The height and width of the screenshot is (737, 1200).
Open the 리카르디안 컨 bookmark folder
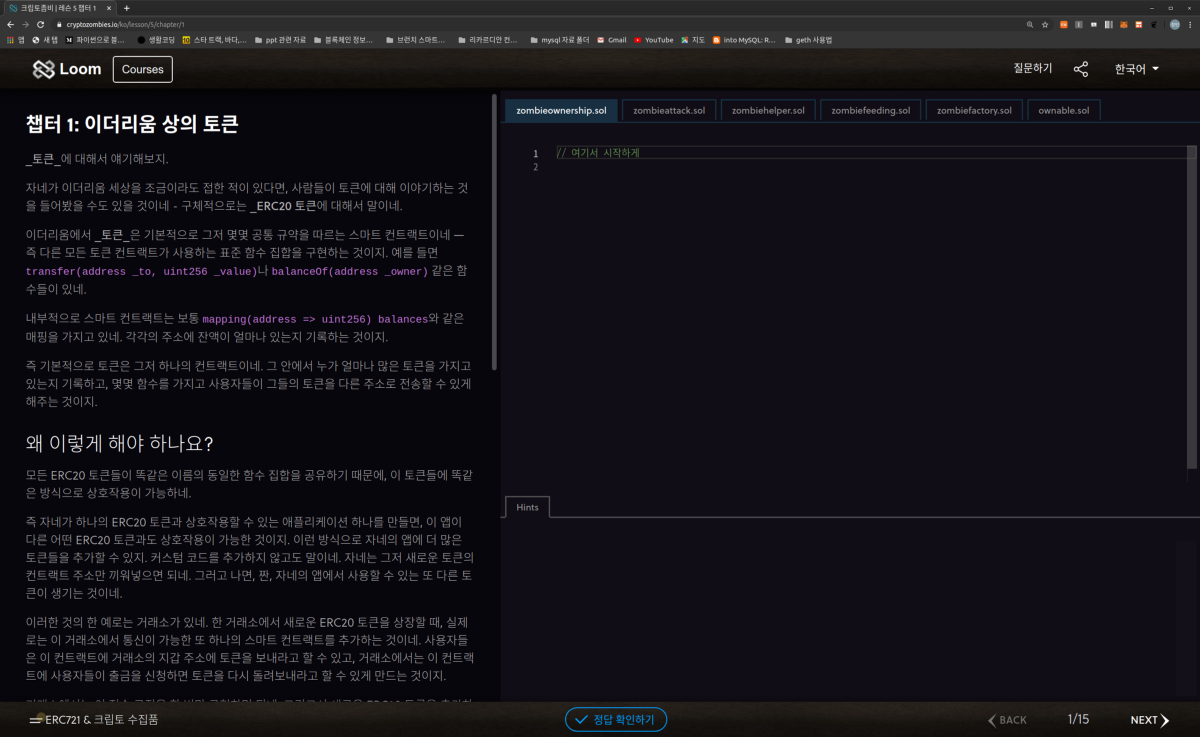487,40
